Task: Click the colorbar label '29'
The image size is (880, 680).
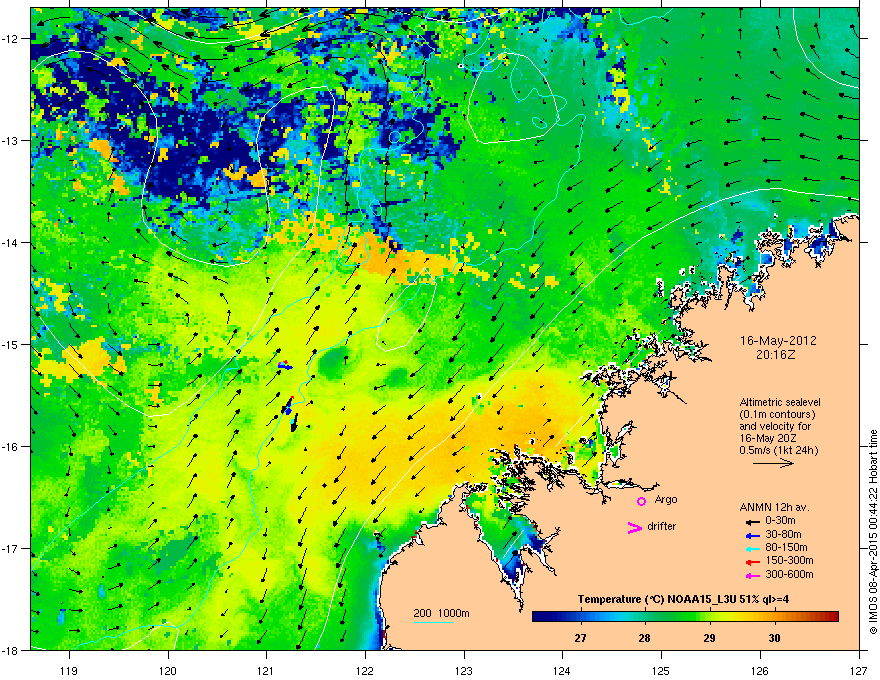Action: pos(709,638)
